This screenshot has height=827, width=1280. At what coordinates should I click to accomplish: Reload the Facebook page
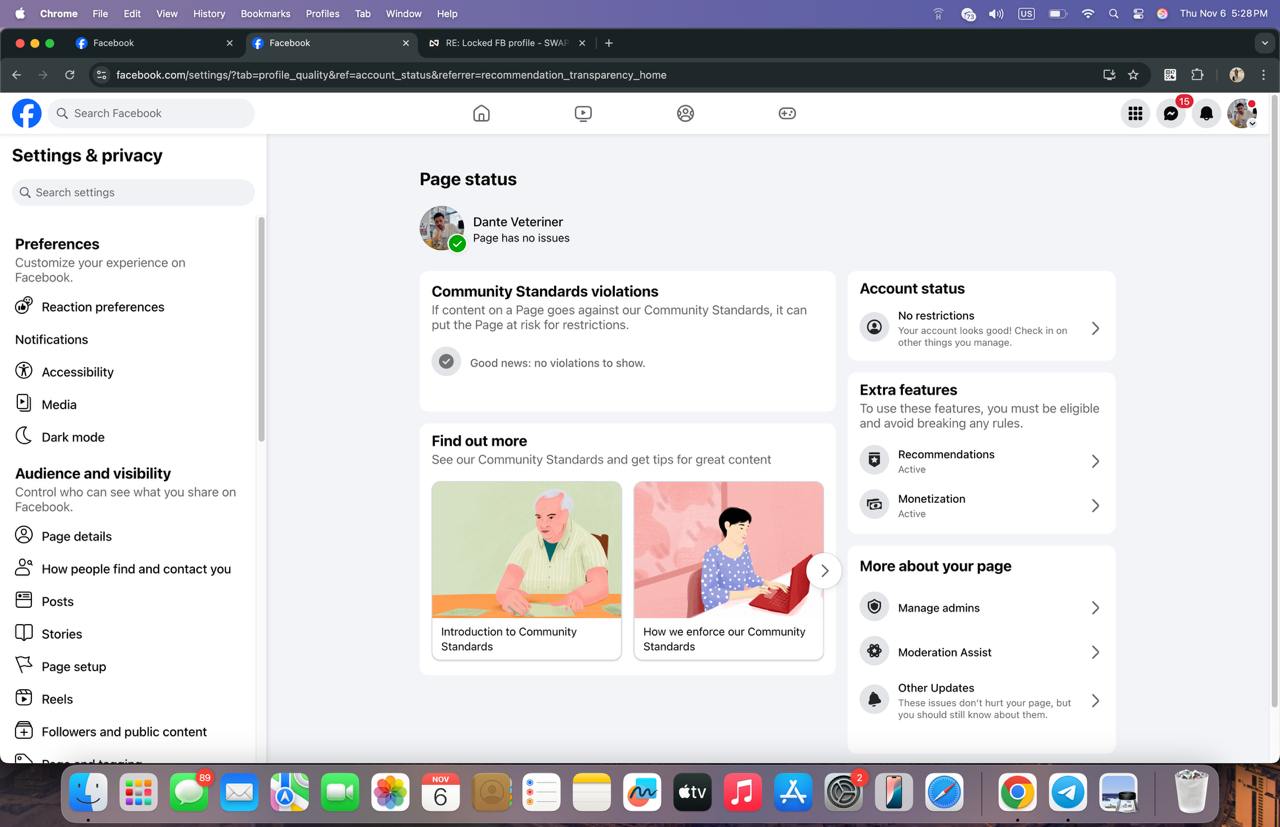69,75
